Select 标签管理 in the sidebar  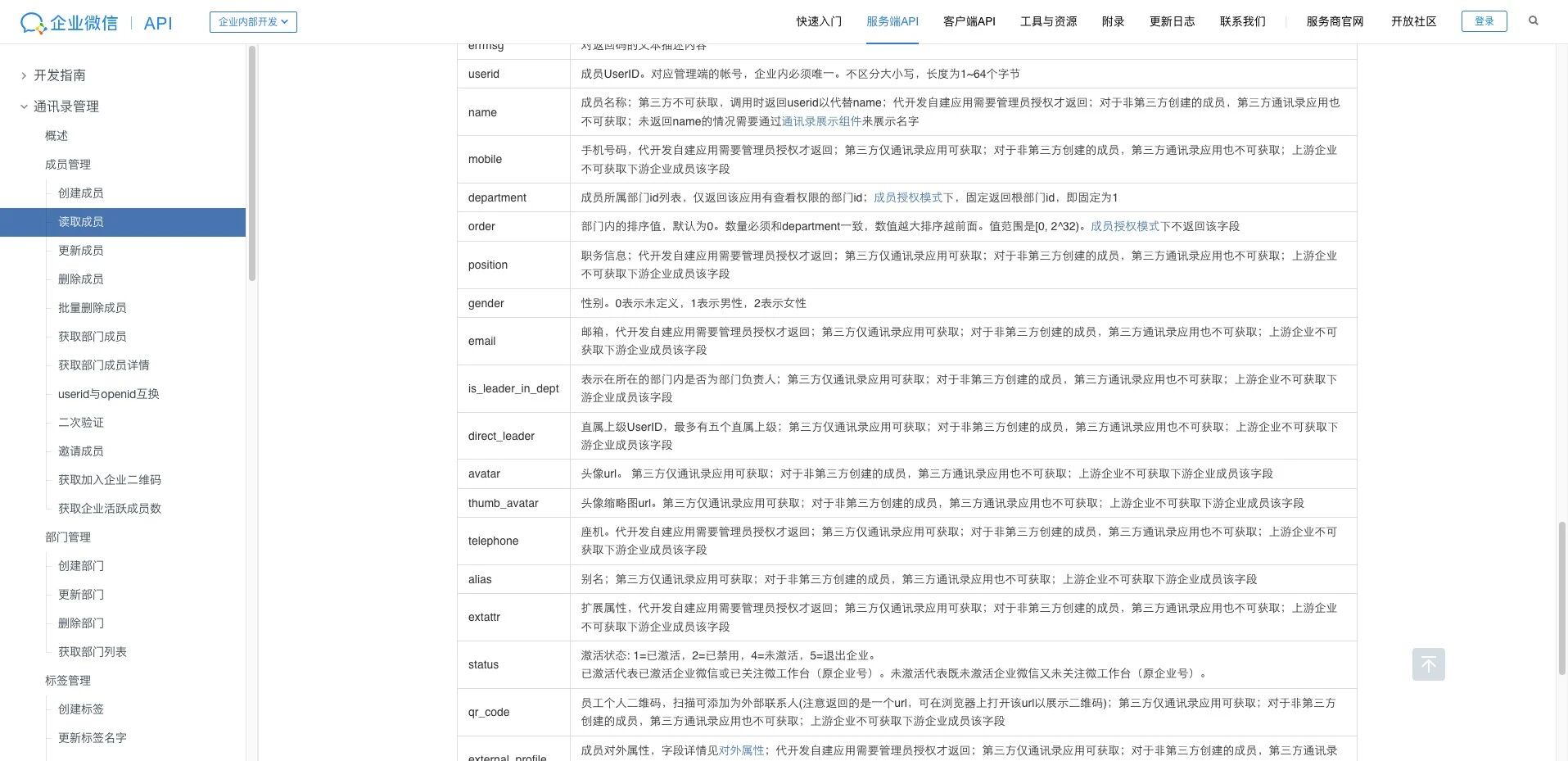point(68,681)
